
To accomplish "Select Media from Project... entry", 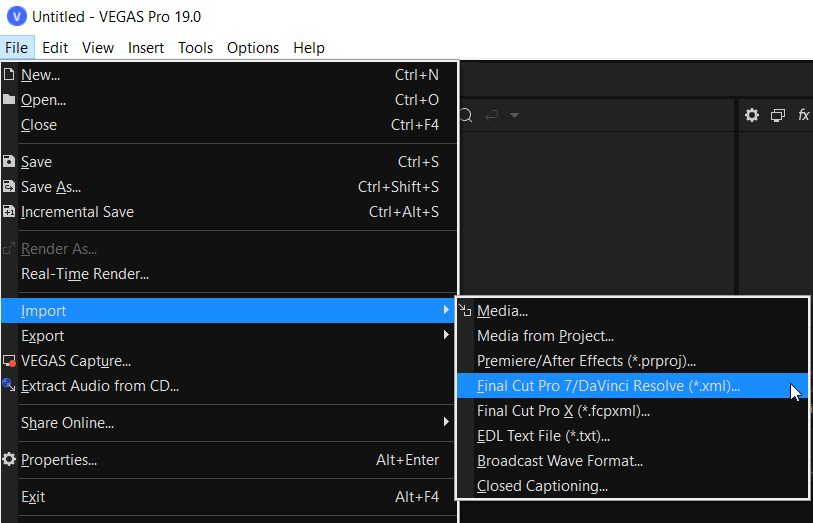I will [x=633, y=335].
